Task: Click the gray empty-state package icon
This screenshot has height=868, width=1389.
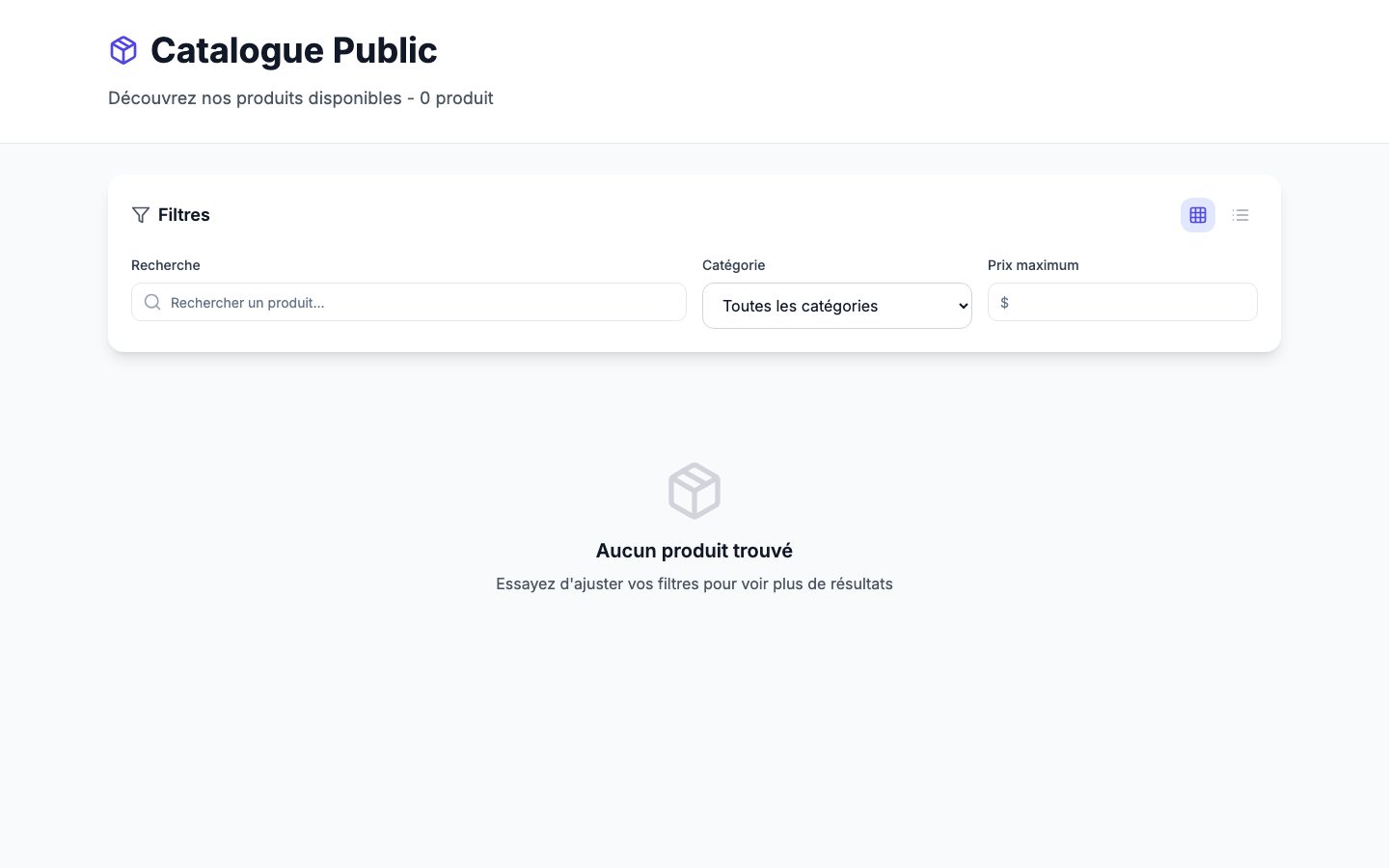Action: click(x=694, y=491)
